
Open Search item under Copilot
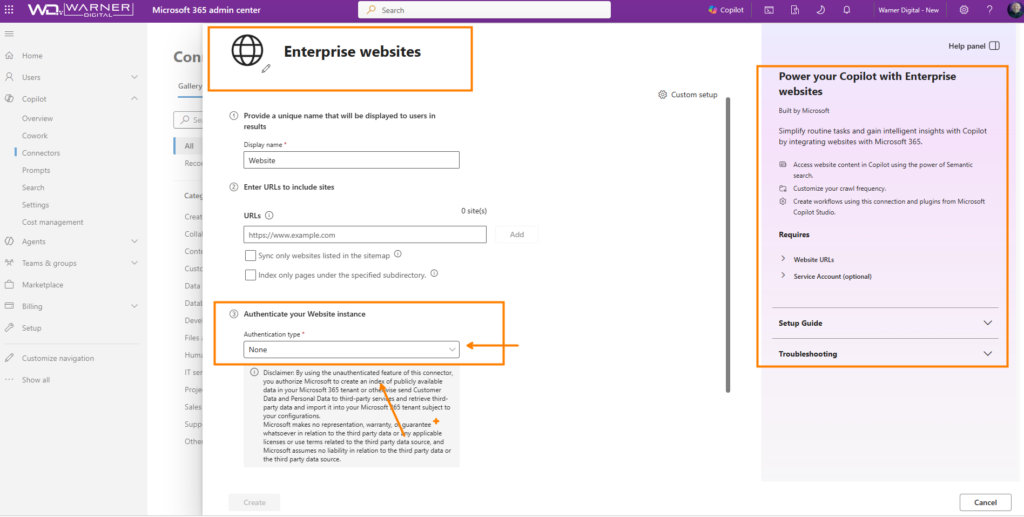click(33, 187)
